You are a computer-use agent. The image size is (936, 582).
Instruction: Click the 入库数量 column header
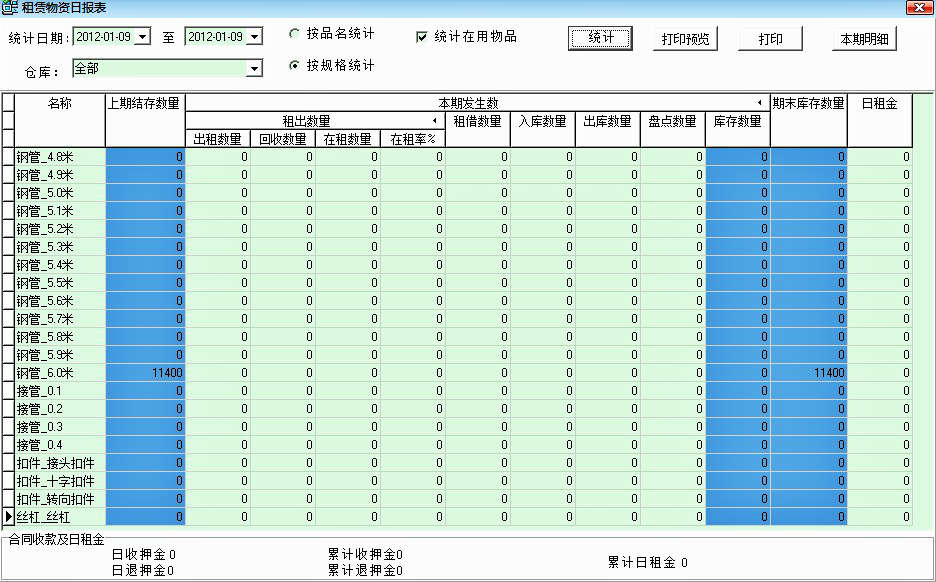click(543, 130)
